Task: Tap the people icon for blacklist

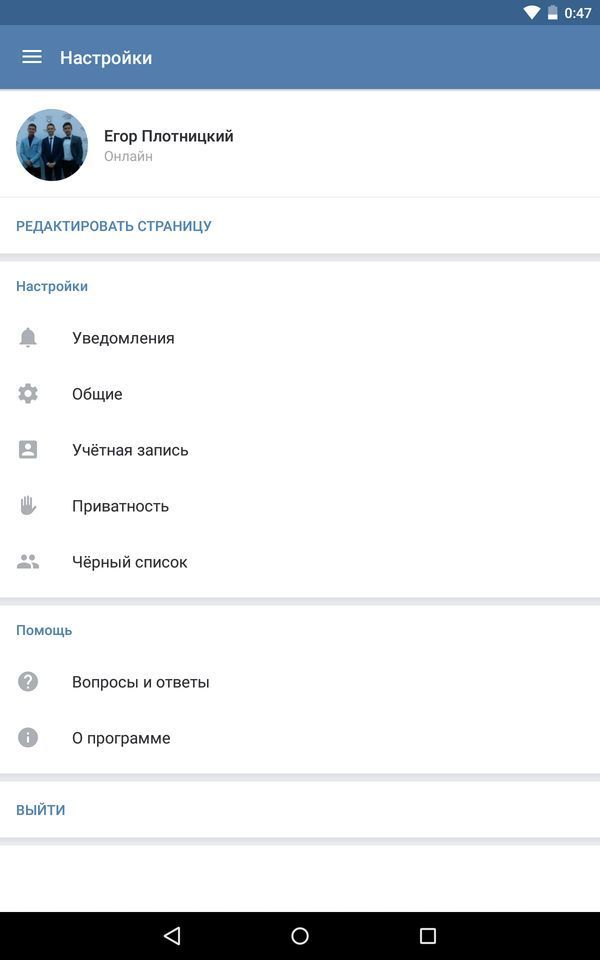Action: point(28,562)
